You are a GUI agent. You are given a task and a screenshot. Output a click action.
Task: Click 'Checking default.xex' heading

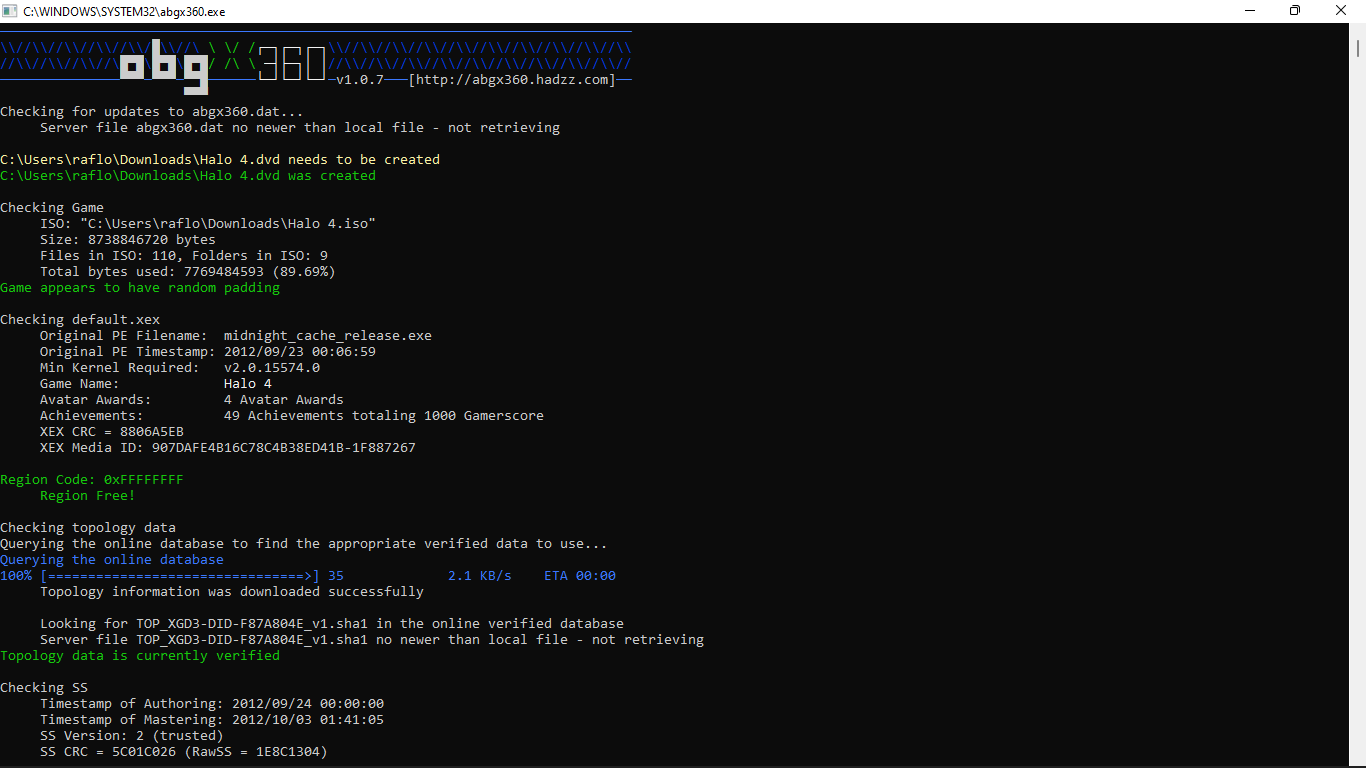tap(80, 320)
